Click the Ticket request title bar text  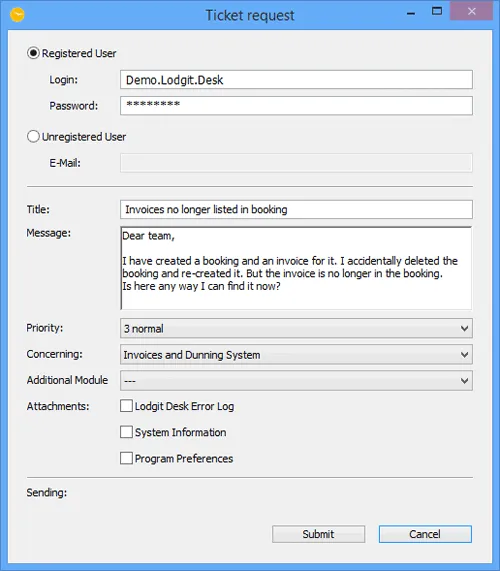[250, 16]
